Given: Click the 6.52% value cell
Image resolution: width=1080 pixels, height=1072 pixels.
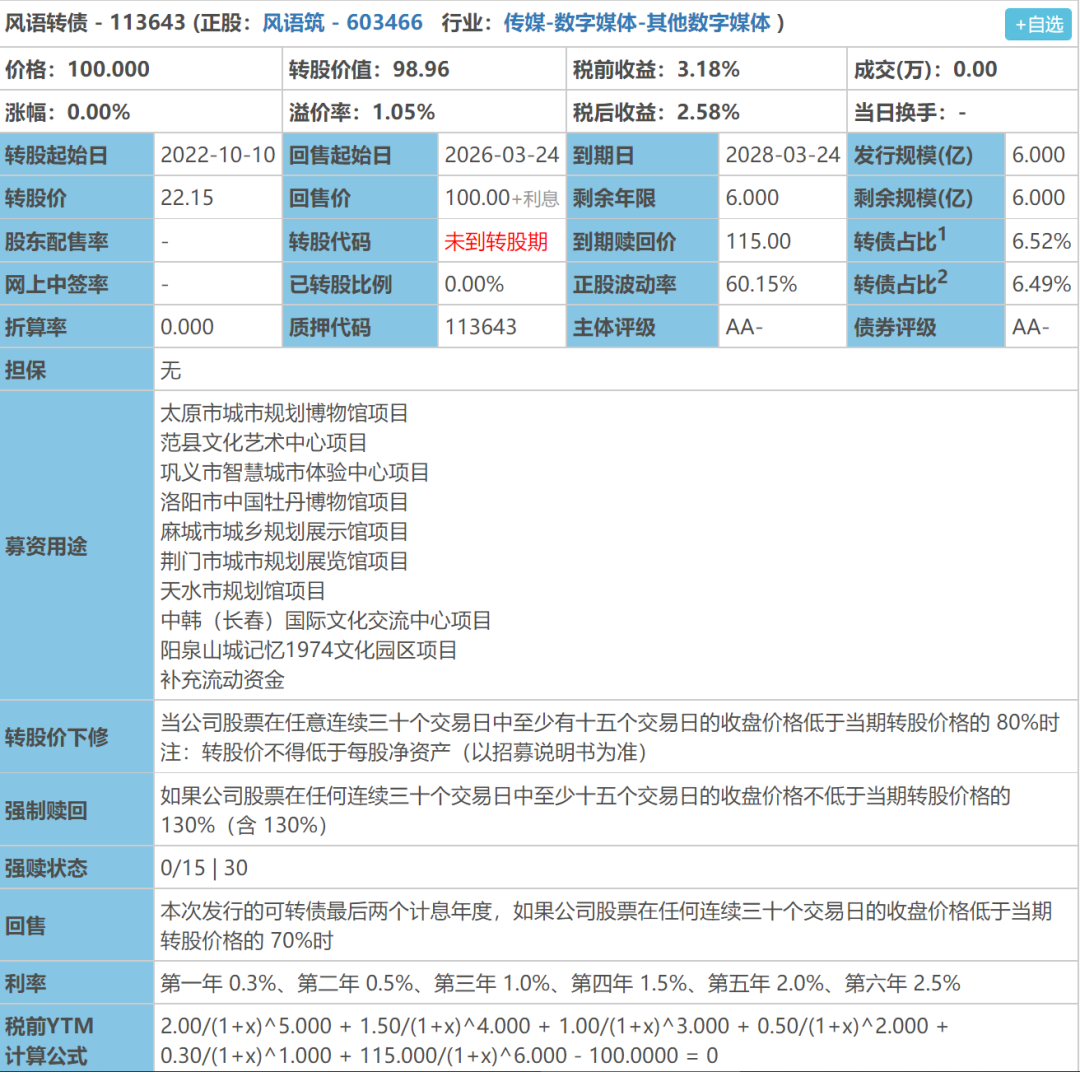Looking at the screenshot, I should coord(1041,241).
